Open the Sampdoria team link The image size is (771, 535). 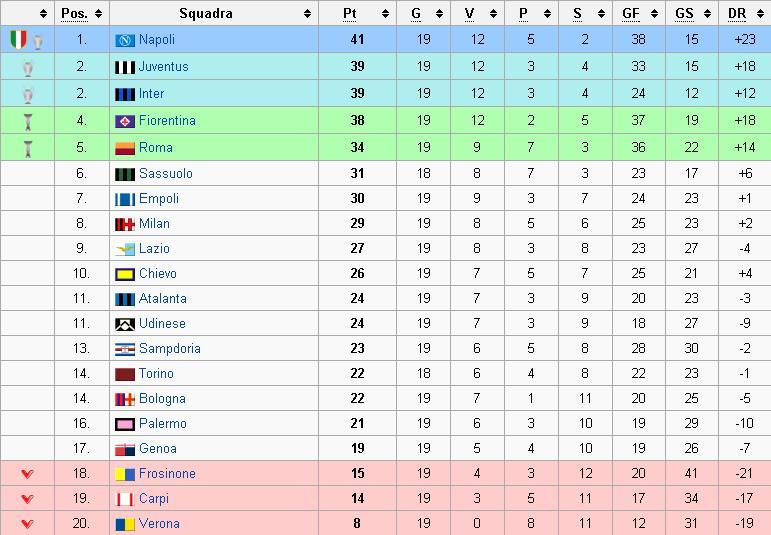coord(170,349)
